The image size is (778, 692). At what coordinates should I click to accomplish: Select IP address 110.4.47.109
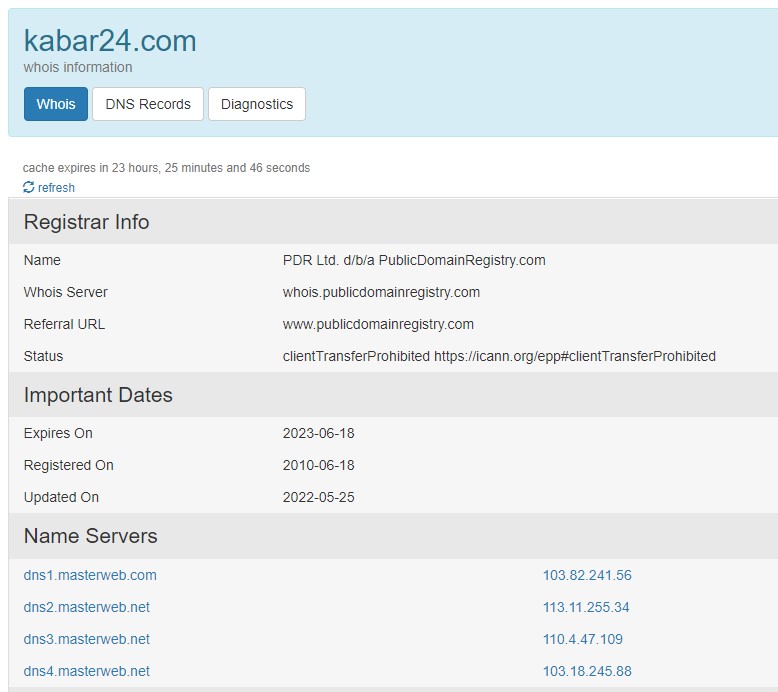click(x=583, y=639)
